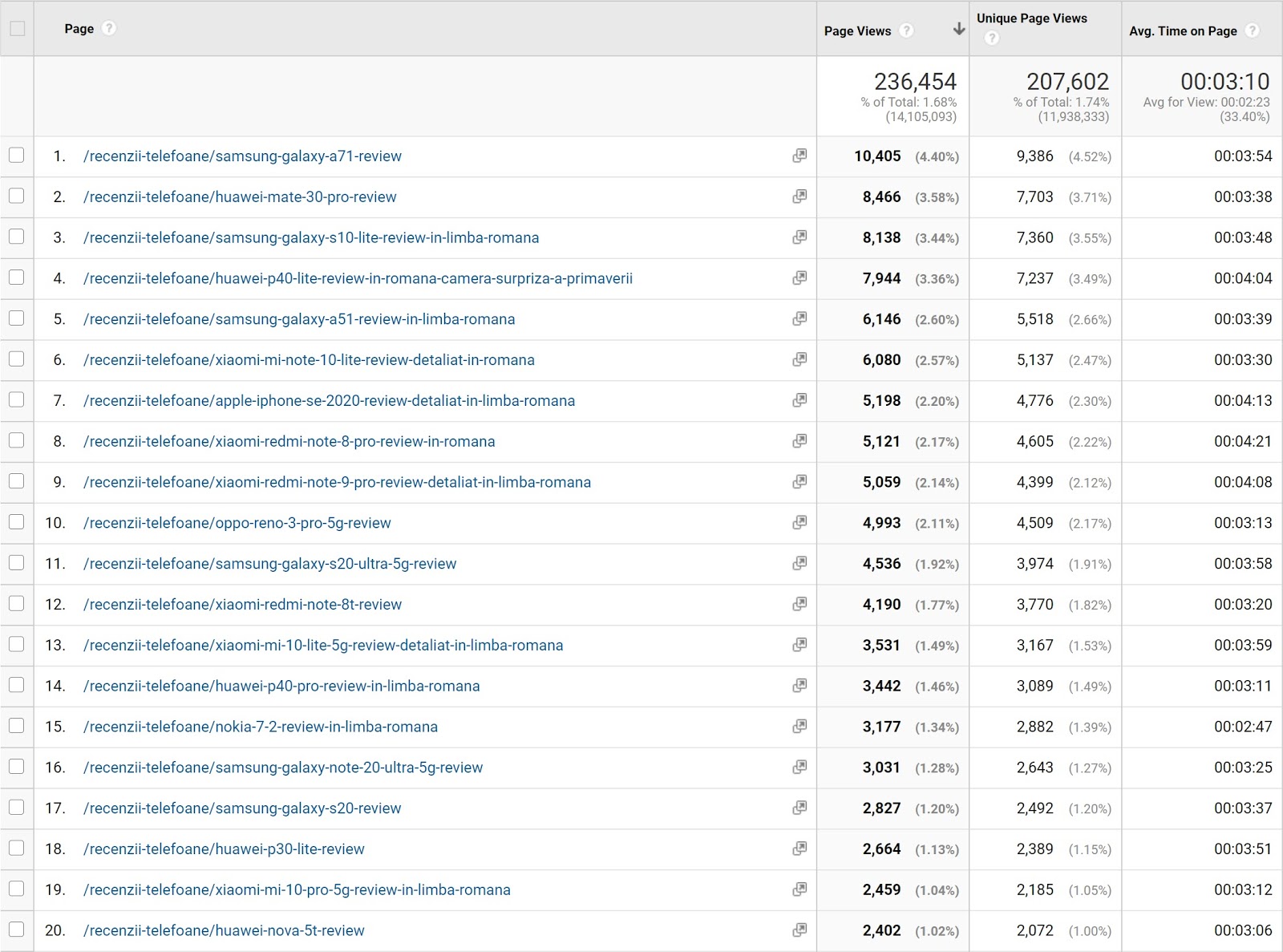Screen dimensions: 1283x952
Task: Open huawei-nova-5t-review row external icon
Action: tap(799, 930)
